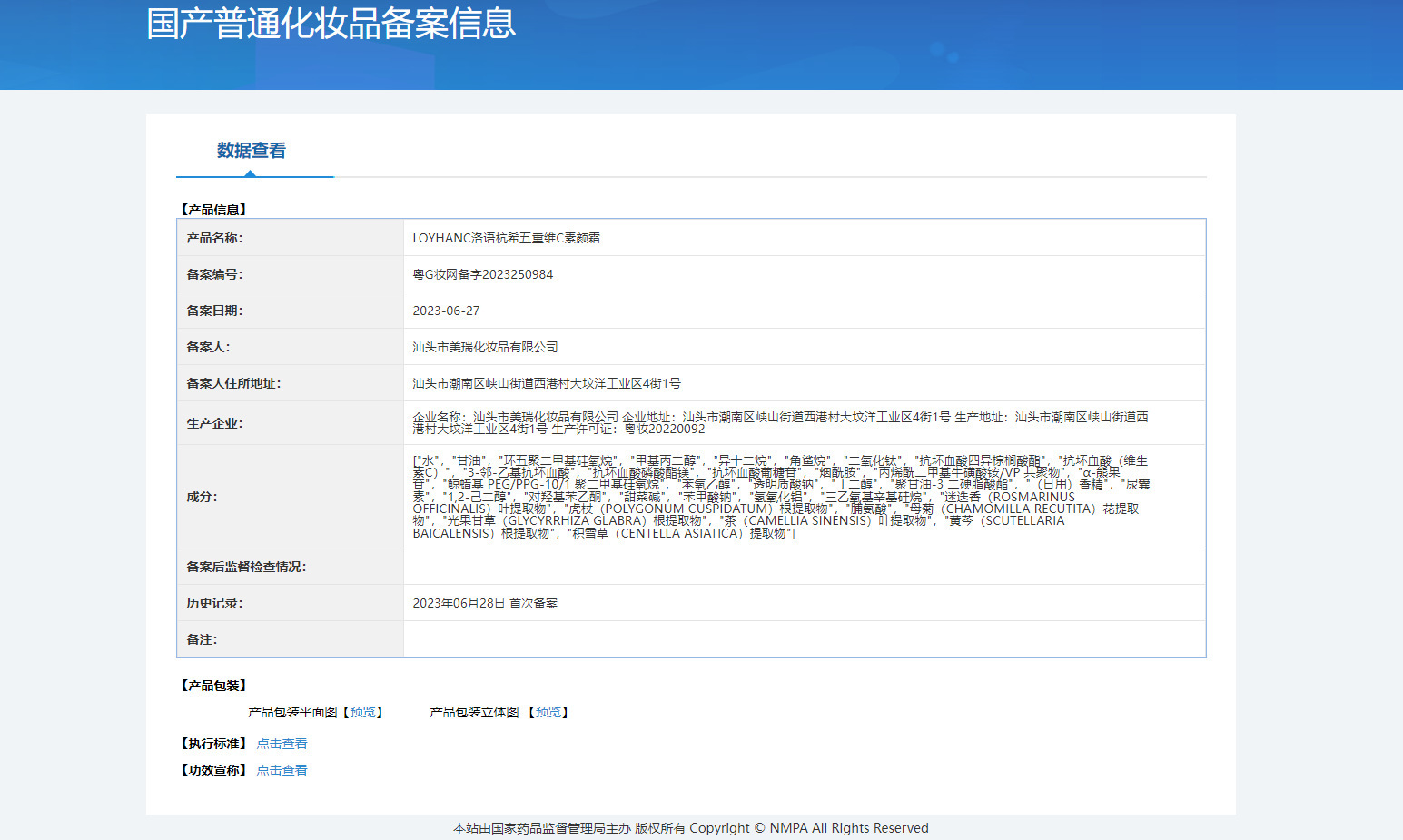Click the NMPA copyright footer text
The height and width of the screenshot is (840, 1403).
pos(690,828)
